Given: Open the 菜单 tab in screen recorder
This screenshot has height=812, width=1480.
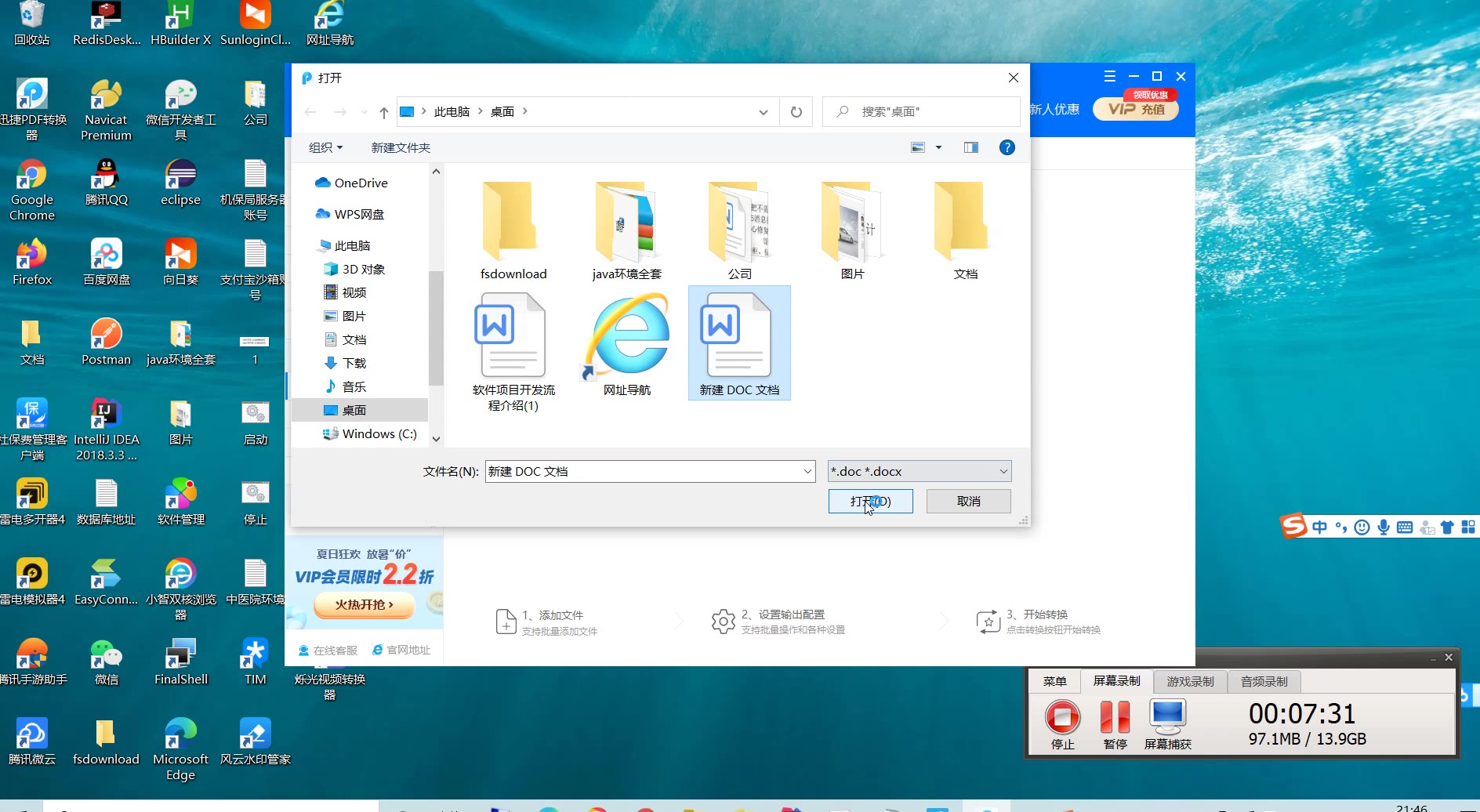Looking at the screenshot, I should tap(1055, 681).
